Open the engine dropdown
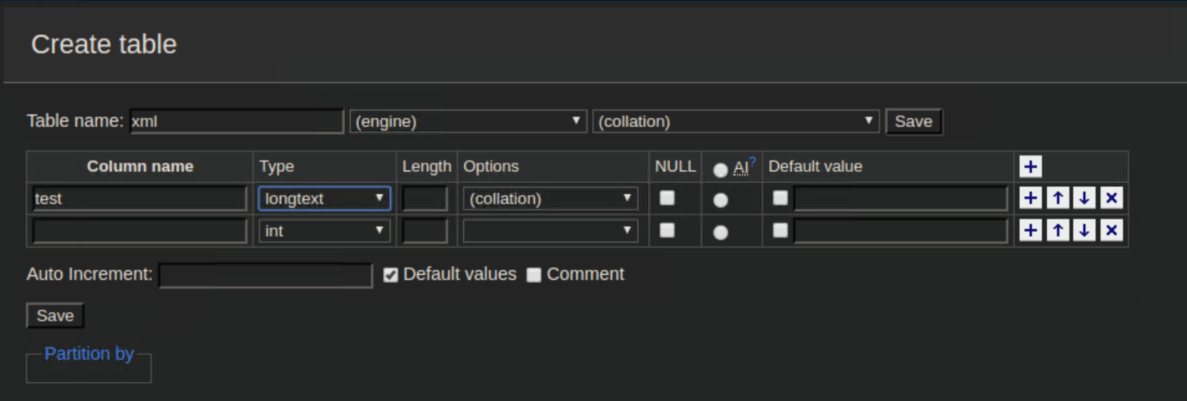Screen dimensions: 1187x401 (467, 122)
